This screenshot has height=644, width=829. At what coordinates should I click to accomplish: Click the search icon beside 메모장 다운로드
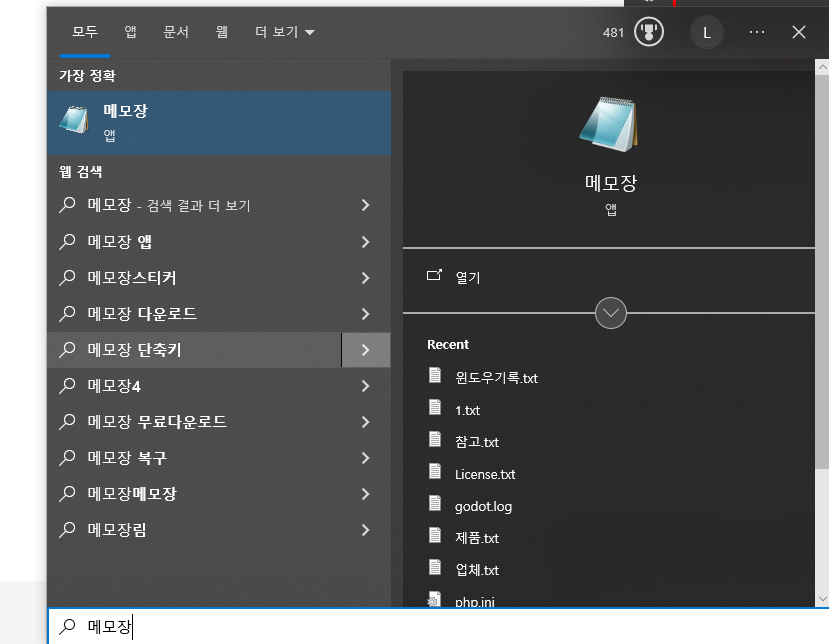point(67,314)
